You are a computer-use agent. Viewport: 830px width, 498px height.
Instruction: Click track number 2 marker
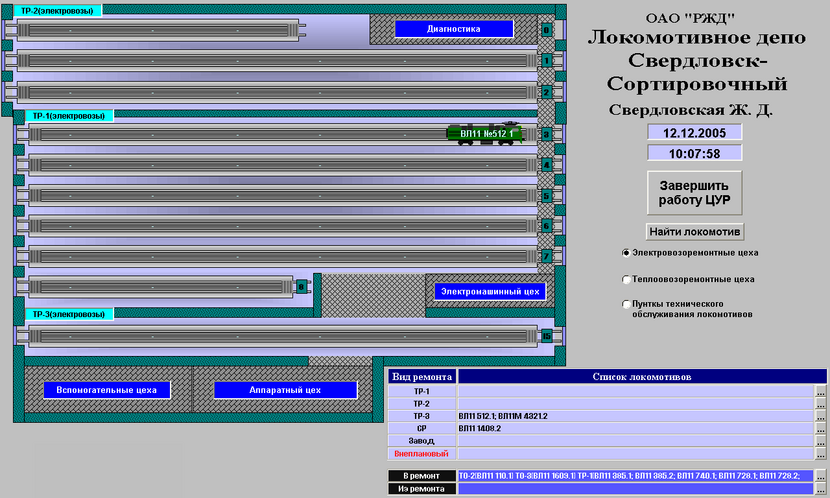[x=546, y=92]
